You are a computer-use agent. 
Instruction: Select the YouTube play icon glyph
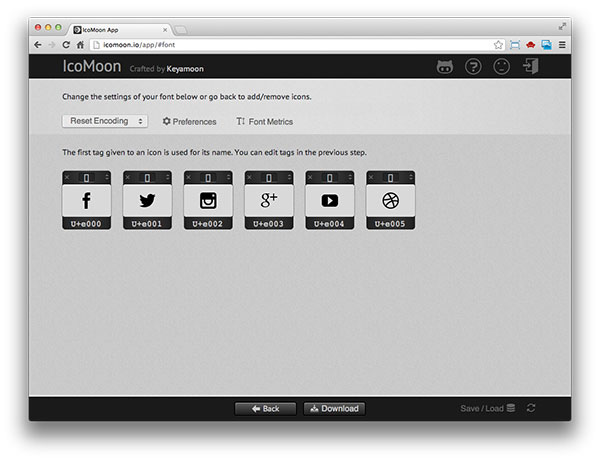[x=330, y=200]
